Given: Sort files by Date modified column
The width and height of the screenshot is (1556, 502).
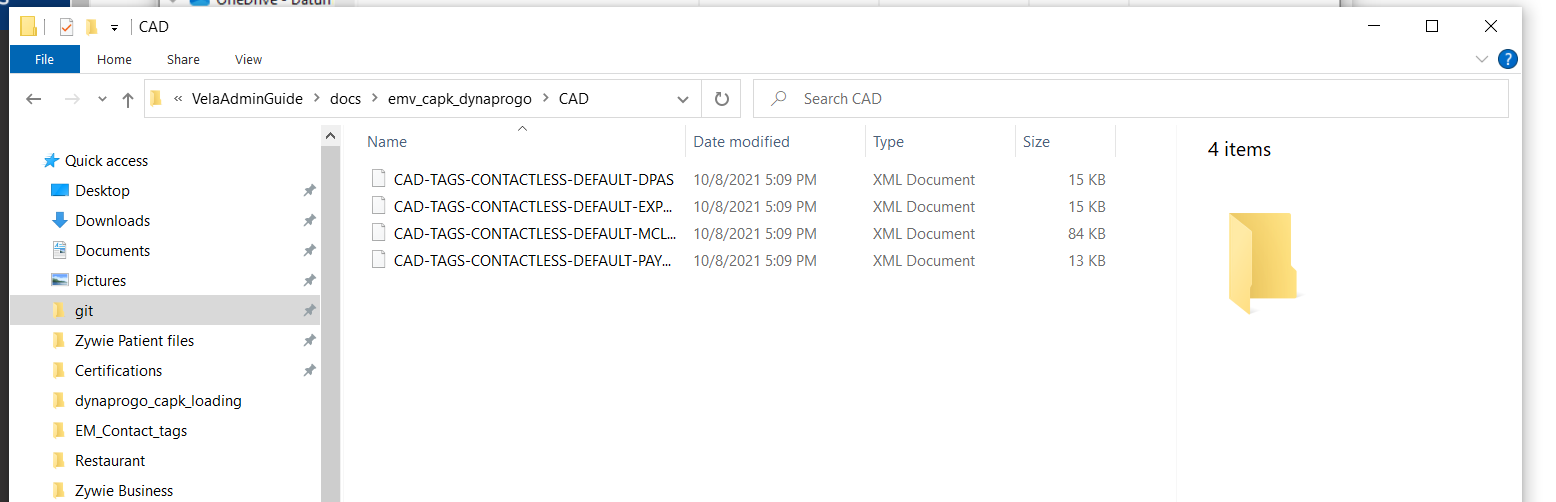Looking at the screenshot, I should 741,142.
